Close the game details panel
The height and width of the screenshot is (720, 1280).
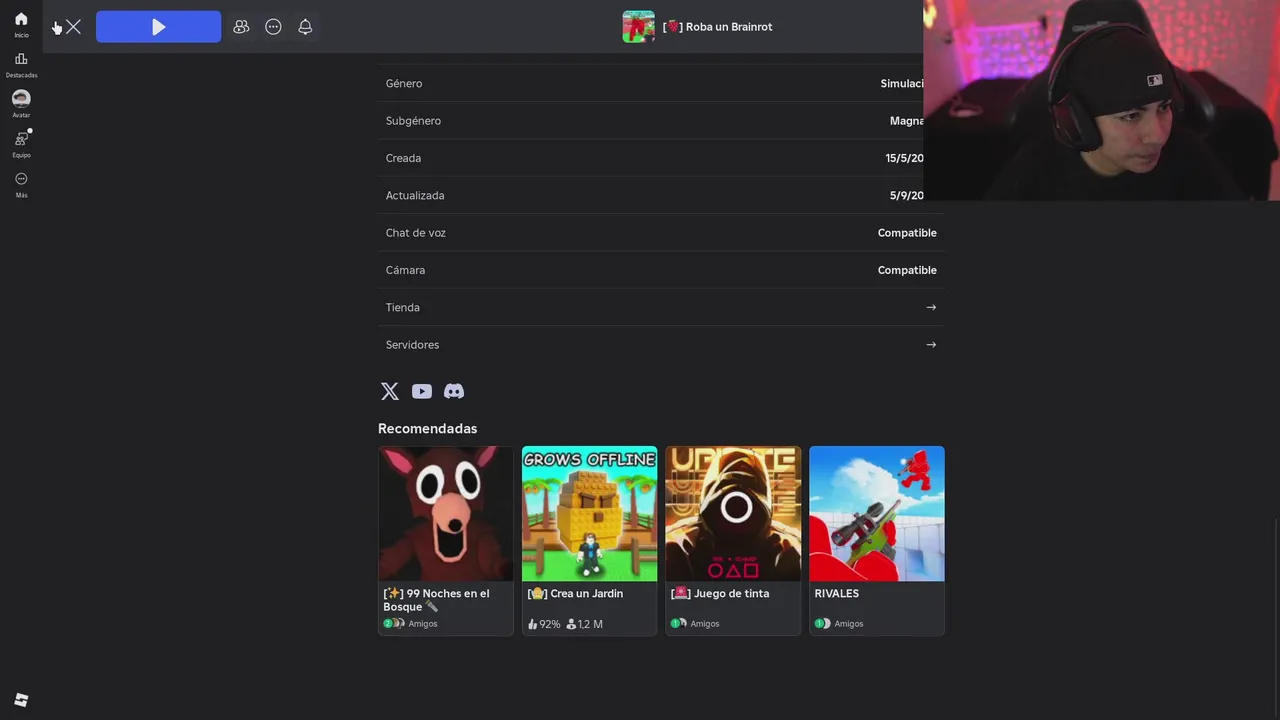73,27
